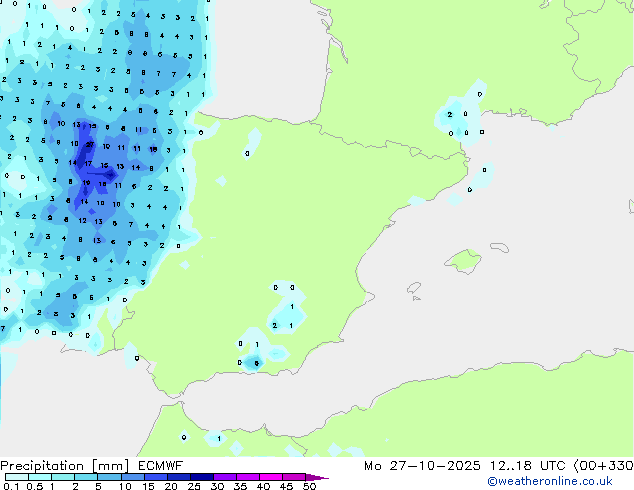
Task: Click the legend tick label "30"
Action: (217, 486)
